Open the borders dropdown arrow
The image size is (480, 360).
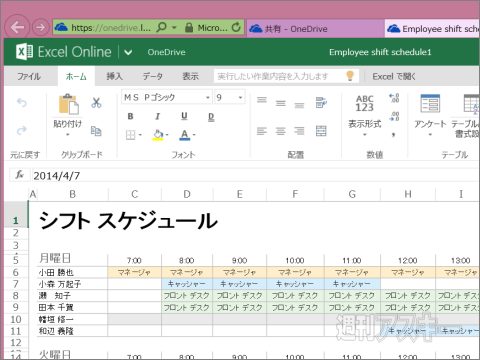[140, 135]
